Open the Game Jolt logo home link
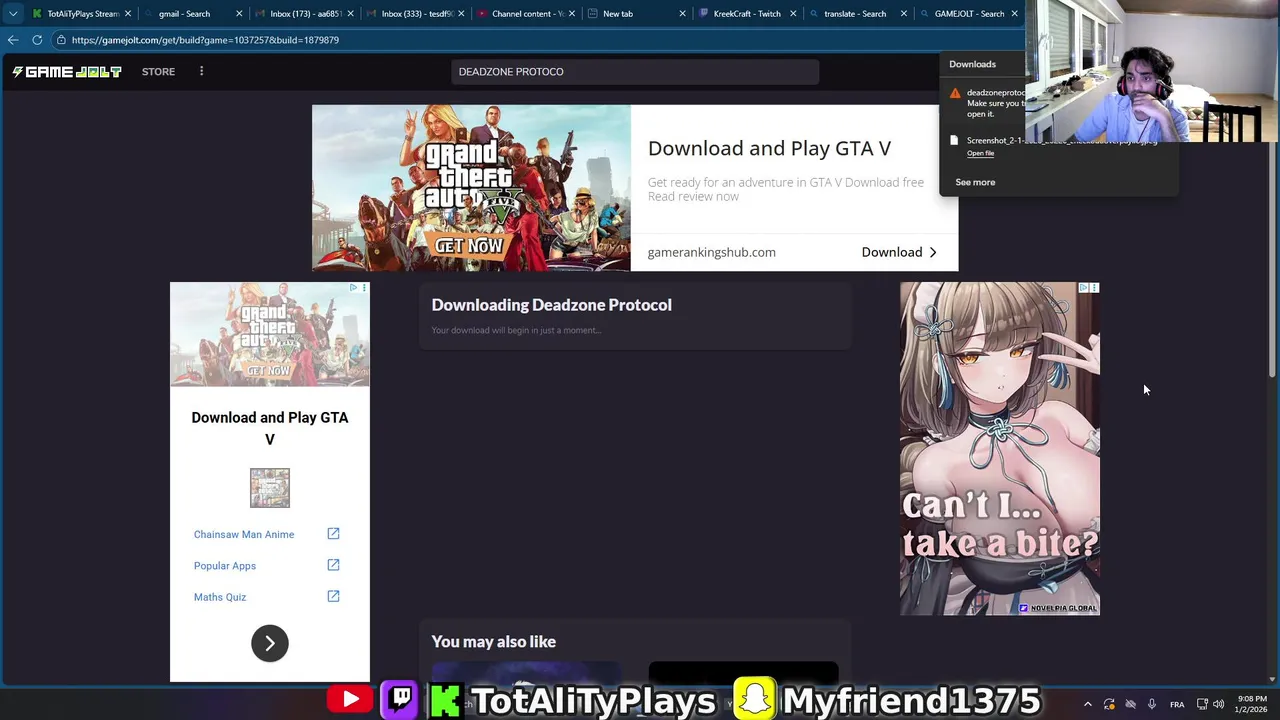The height and width of the screenshot is (720, 1280). [67, 72]
